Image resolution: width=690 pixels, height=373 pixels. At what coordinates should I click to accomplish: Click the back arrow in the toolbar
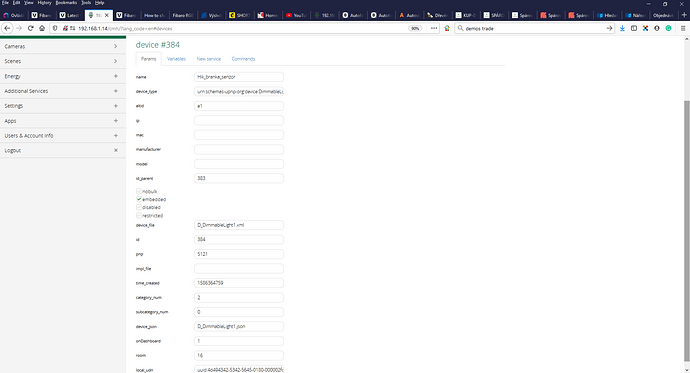coord(7,28)
